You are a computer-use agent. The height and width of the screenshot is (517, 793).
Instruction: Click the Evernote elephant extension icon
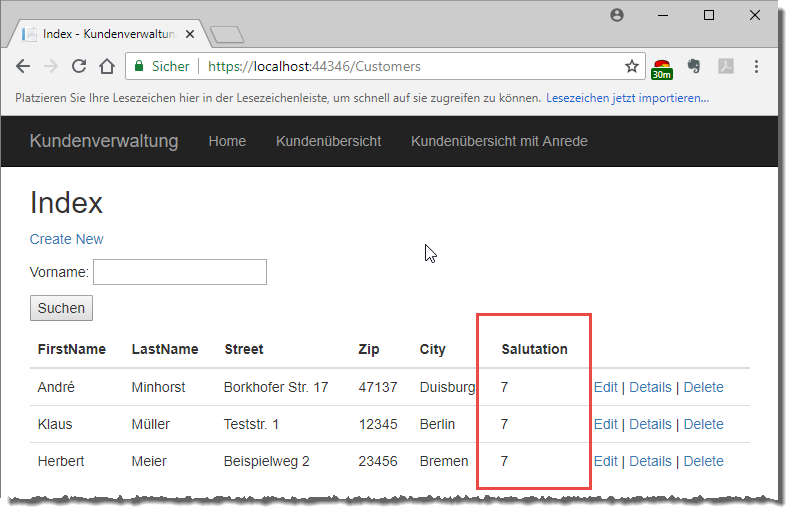tap(694, 67)
